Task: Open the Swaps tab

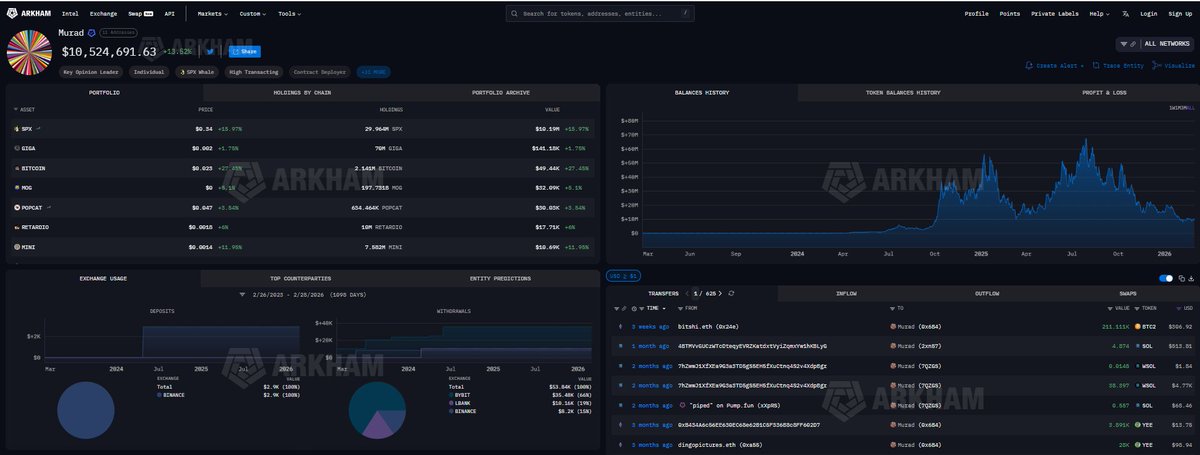Action: (1128, 293)
